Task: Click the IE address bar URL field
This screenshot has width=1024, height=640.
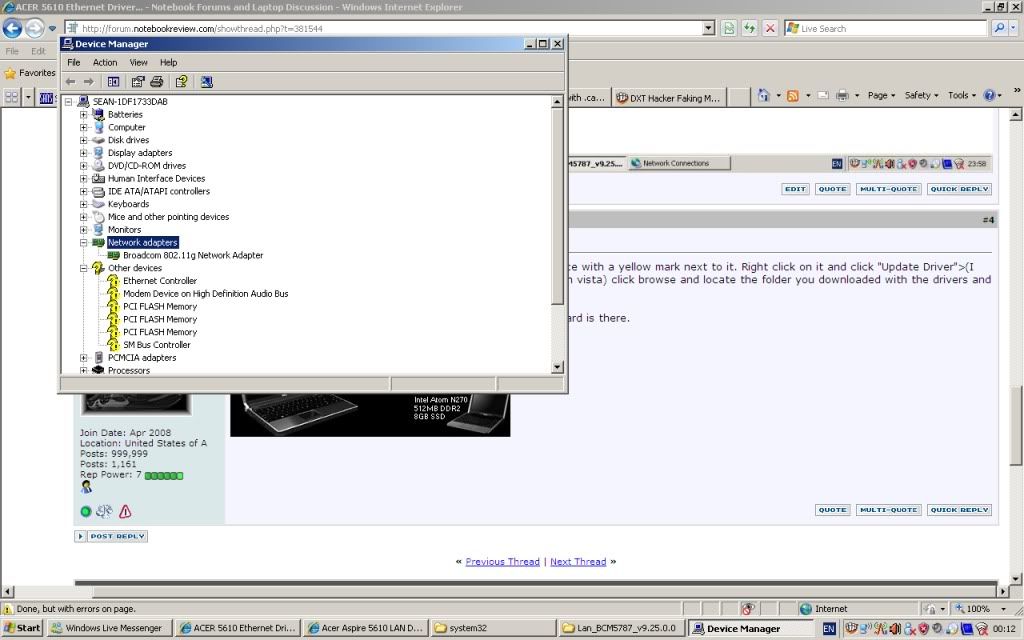Action: (x=382, y=29)
